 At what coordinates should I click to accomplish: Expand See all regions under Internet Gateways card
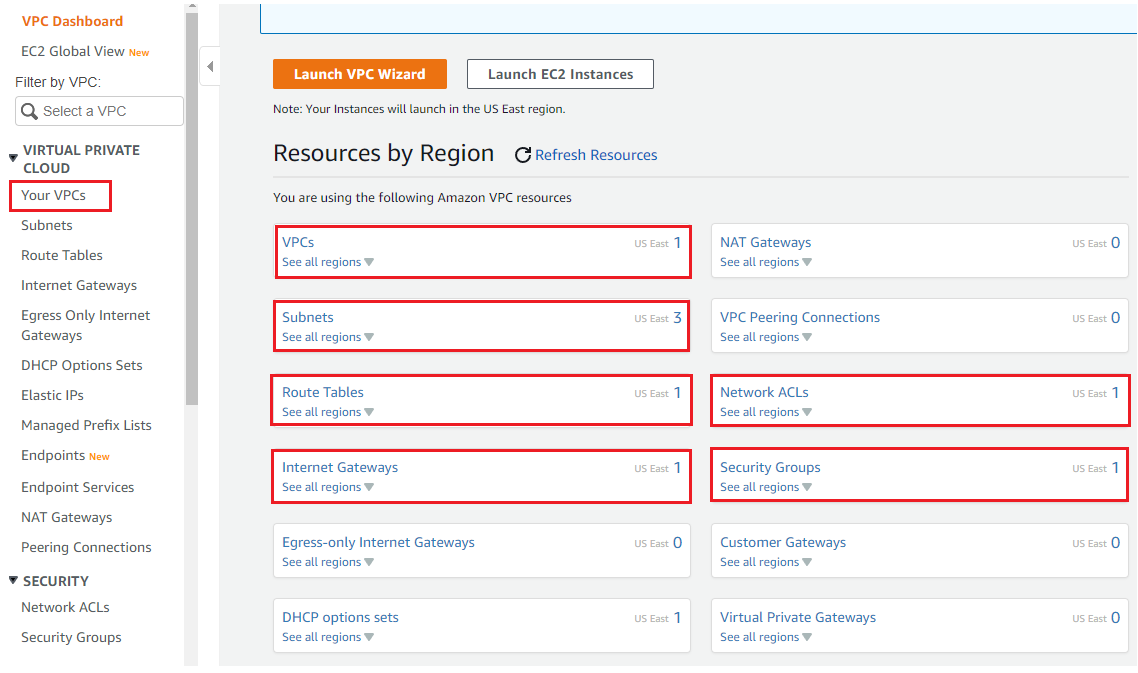pyautogui.click(x=328, y=487)
